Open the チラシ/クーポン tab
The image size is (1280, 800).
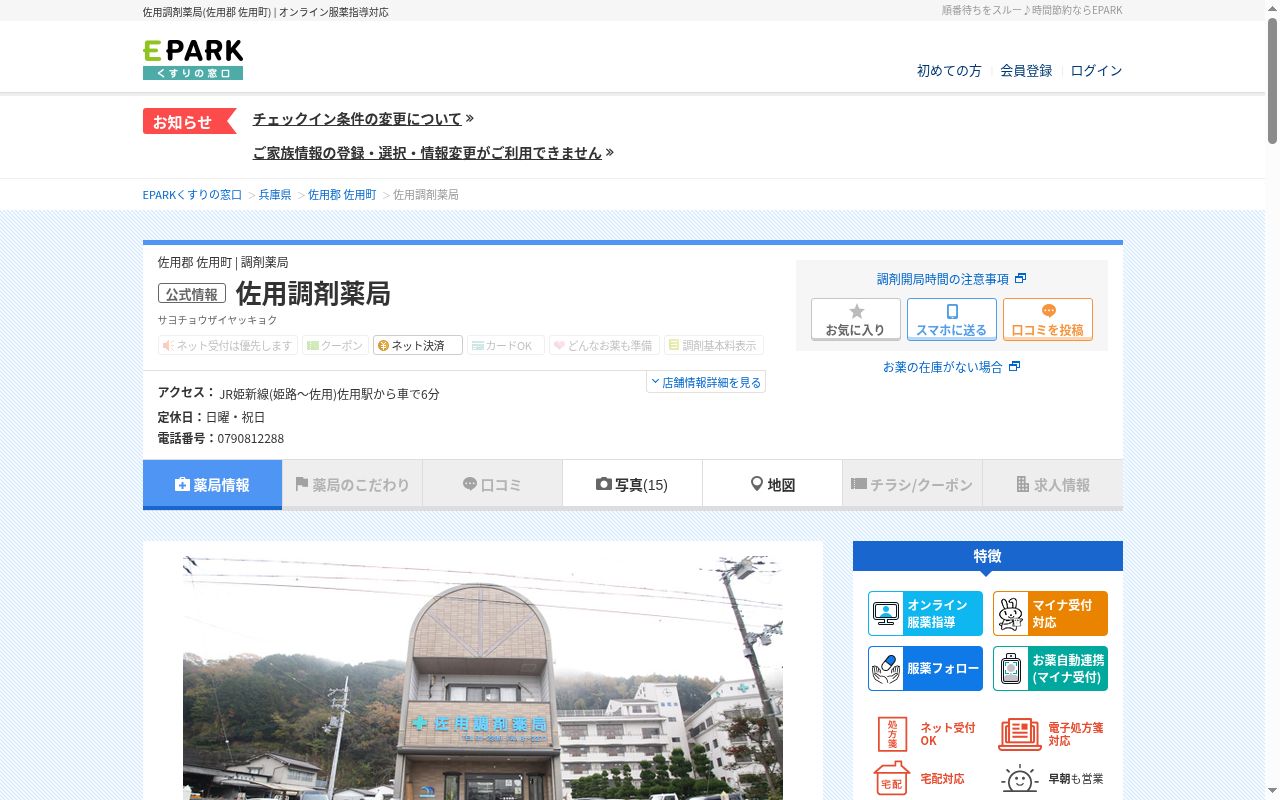[912, 484]
